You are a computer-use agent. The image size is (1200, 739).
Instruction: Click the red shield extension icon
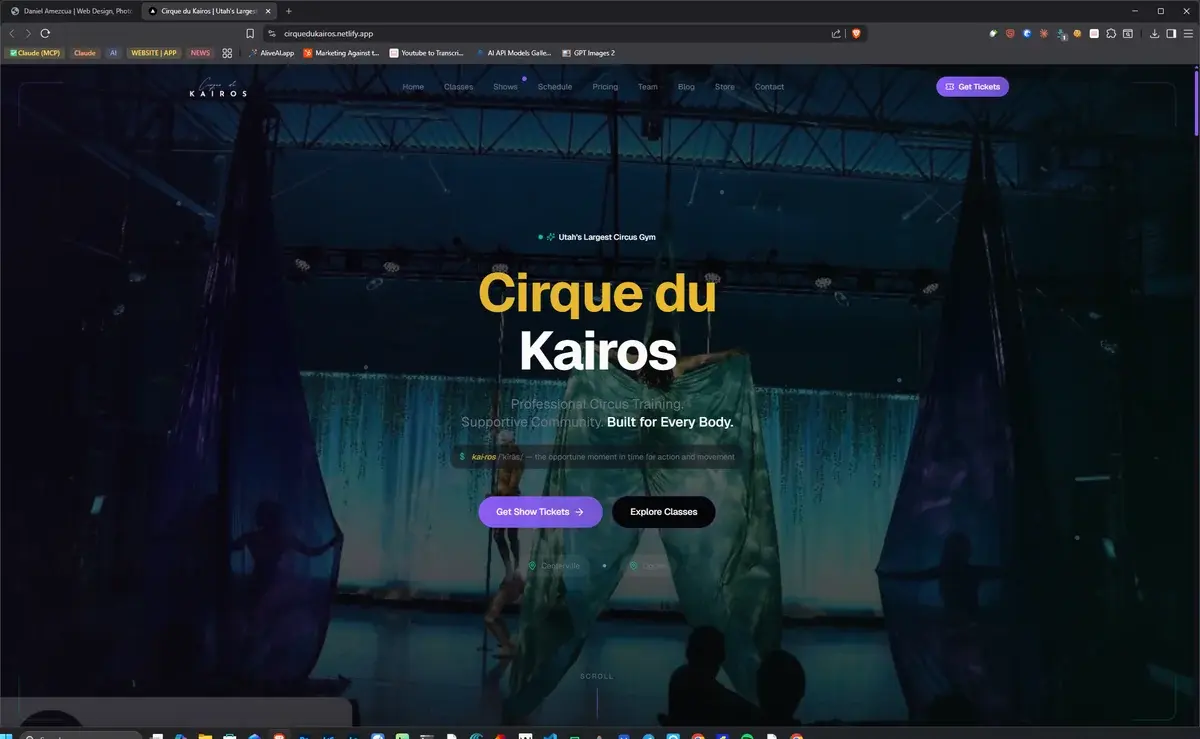[x=1010, y=33]
